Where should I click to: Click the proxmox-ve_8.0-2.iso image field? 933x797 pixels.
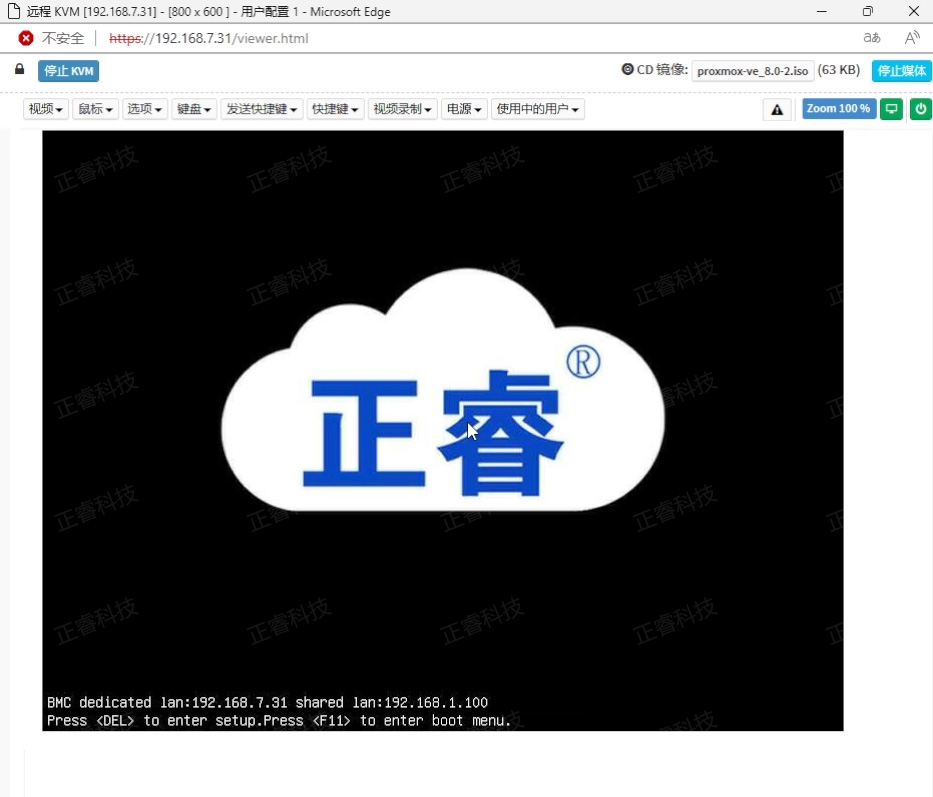coord(753,71)
